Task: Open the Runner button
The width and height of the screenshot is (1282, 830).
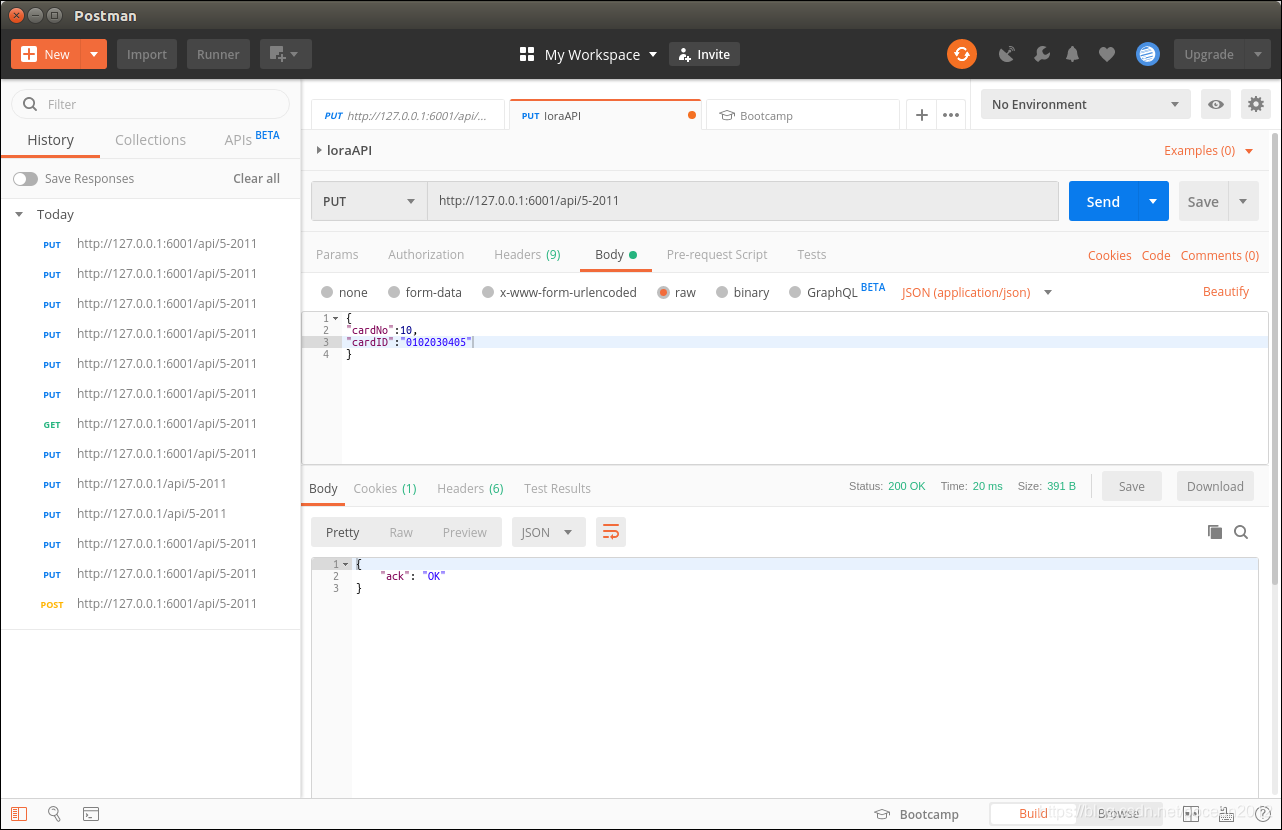Action: tap(218, 54)
